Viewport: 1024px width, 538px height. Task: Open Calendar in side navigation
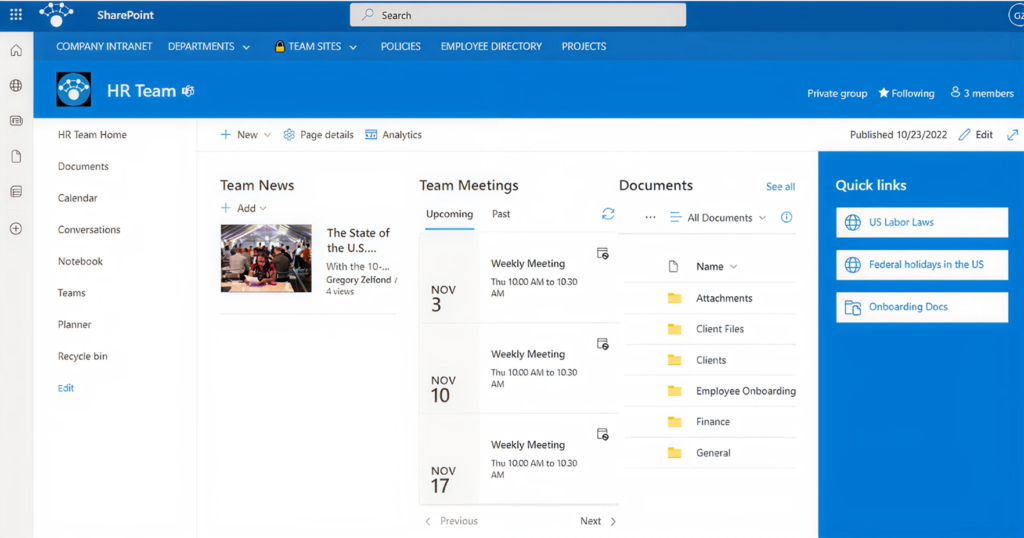[x=77, y=198]
